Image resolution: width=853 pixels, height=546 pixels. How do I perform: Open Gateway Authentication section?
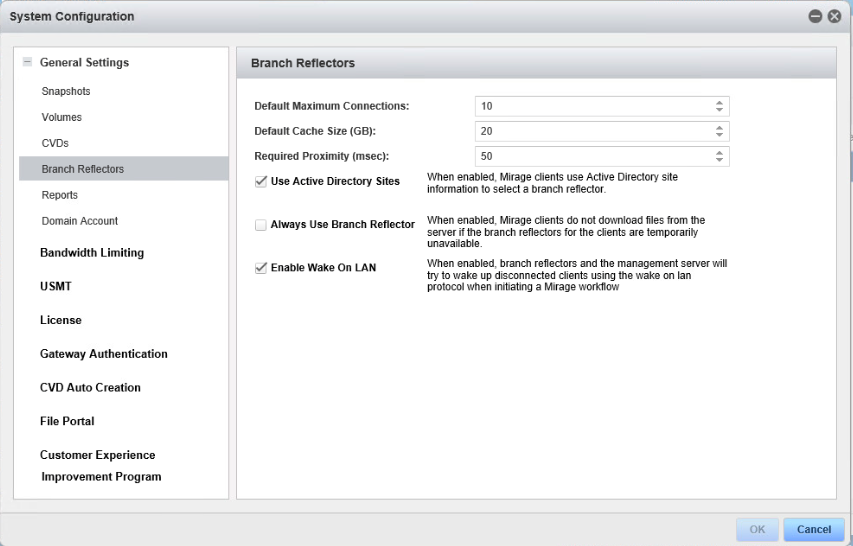pos(104,354)
